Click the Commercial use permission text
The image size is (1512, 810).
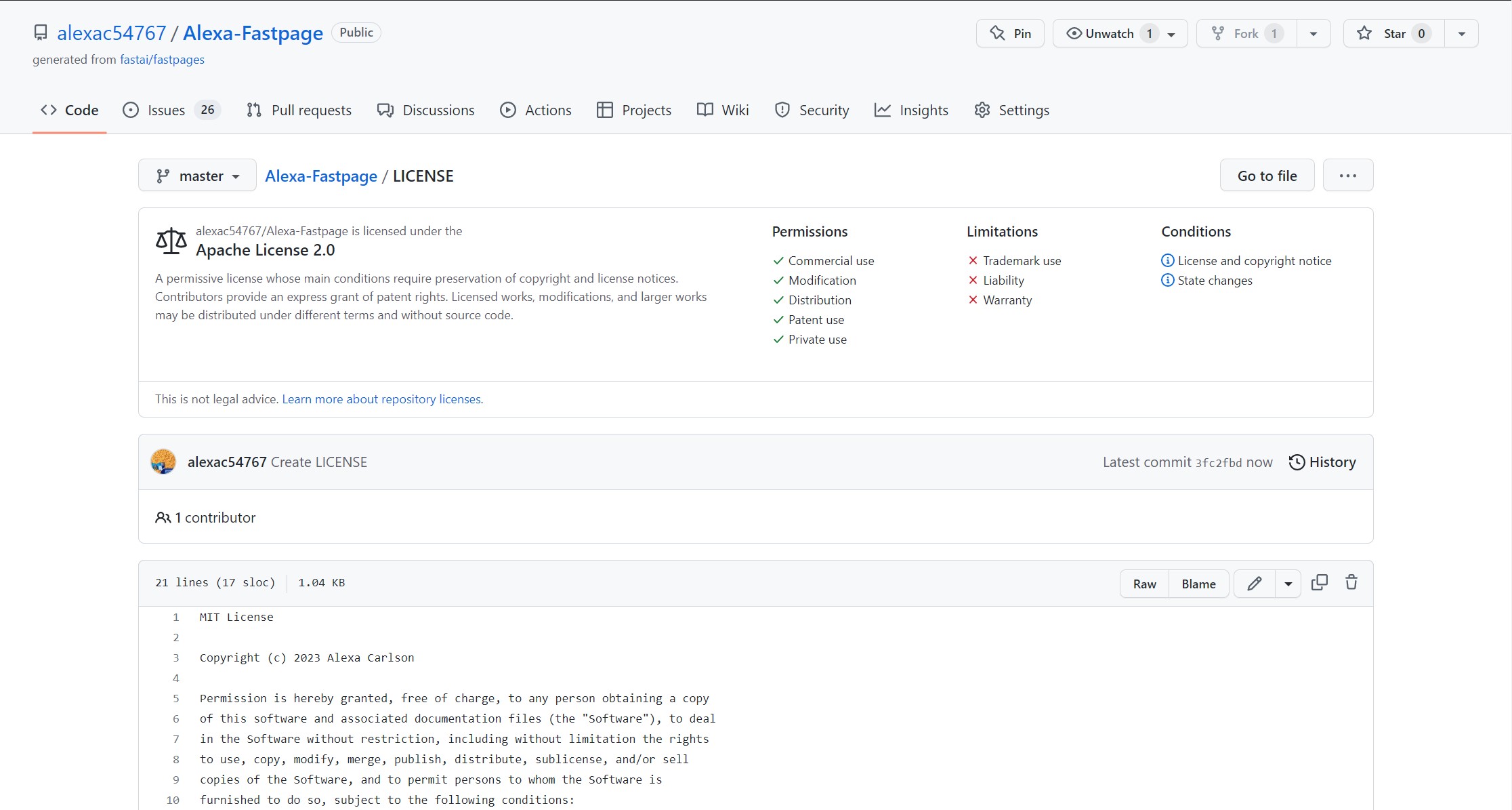831,261
